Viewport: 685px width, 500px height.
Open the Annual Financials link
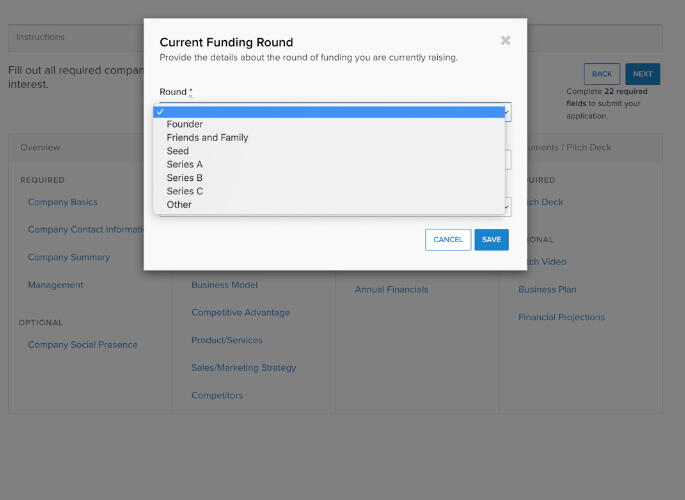(x=391, y=290)
